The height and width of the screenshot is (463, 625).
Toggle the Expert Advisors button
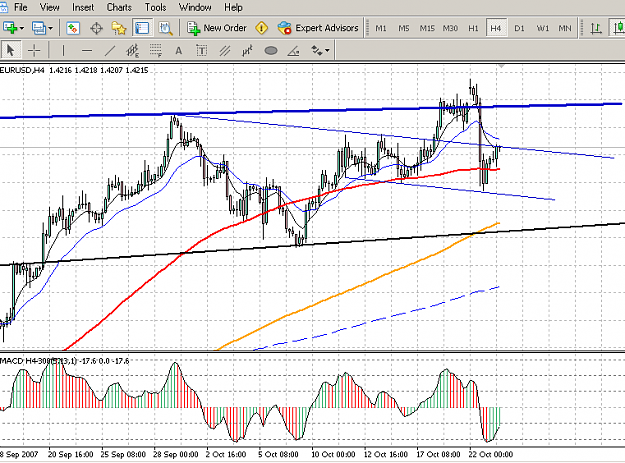[x=318, y=28]
